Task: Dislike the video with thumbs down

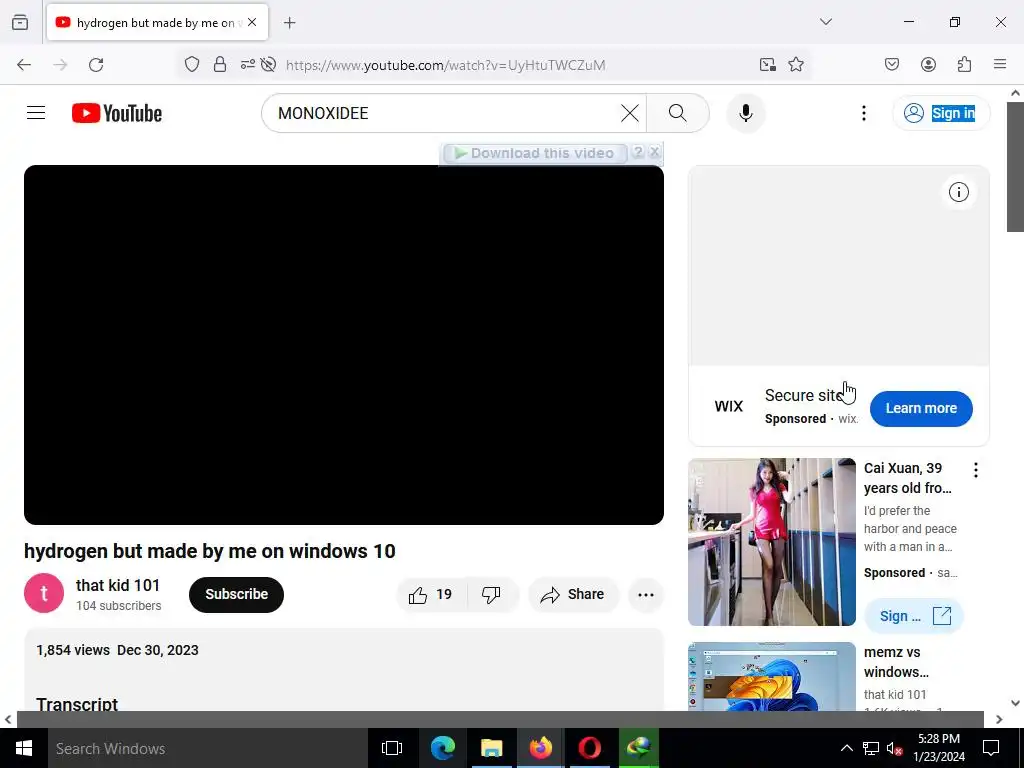Action: pos(492,594)
